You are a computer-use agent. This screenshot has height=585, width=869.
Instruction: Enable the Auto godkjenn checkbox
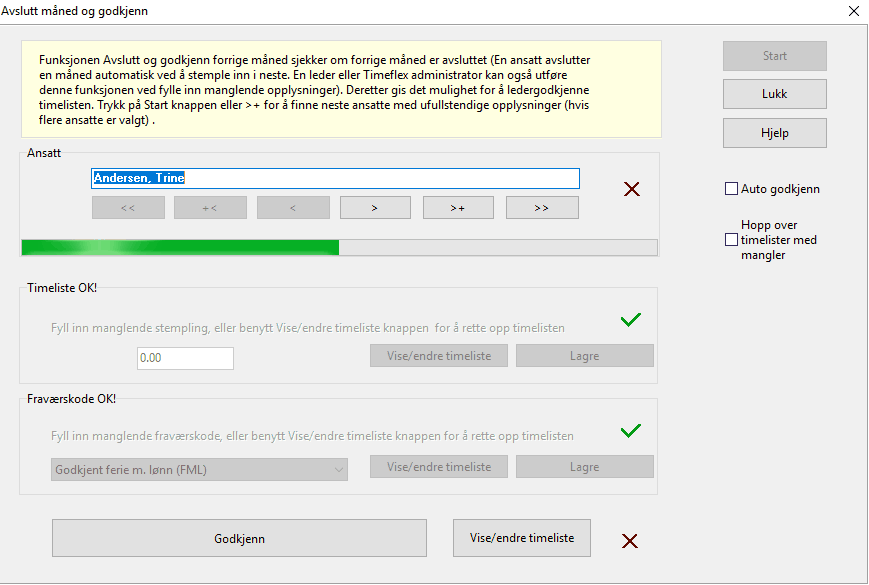(x=732, y=189)
